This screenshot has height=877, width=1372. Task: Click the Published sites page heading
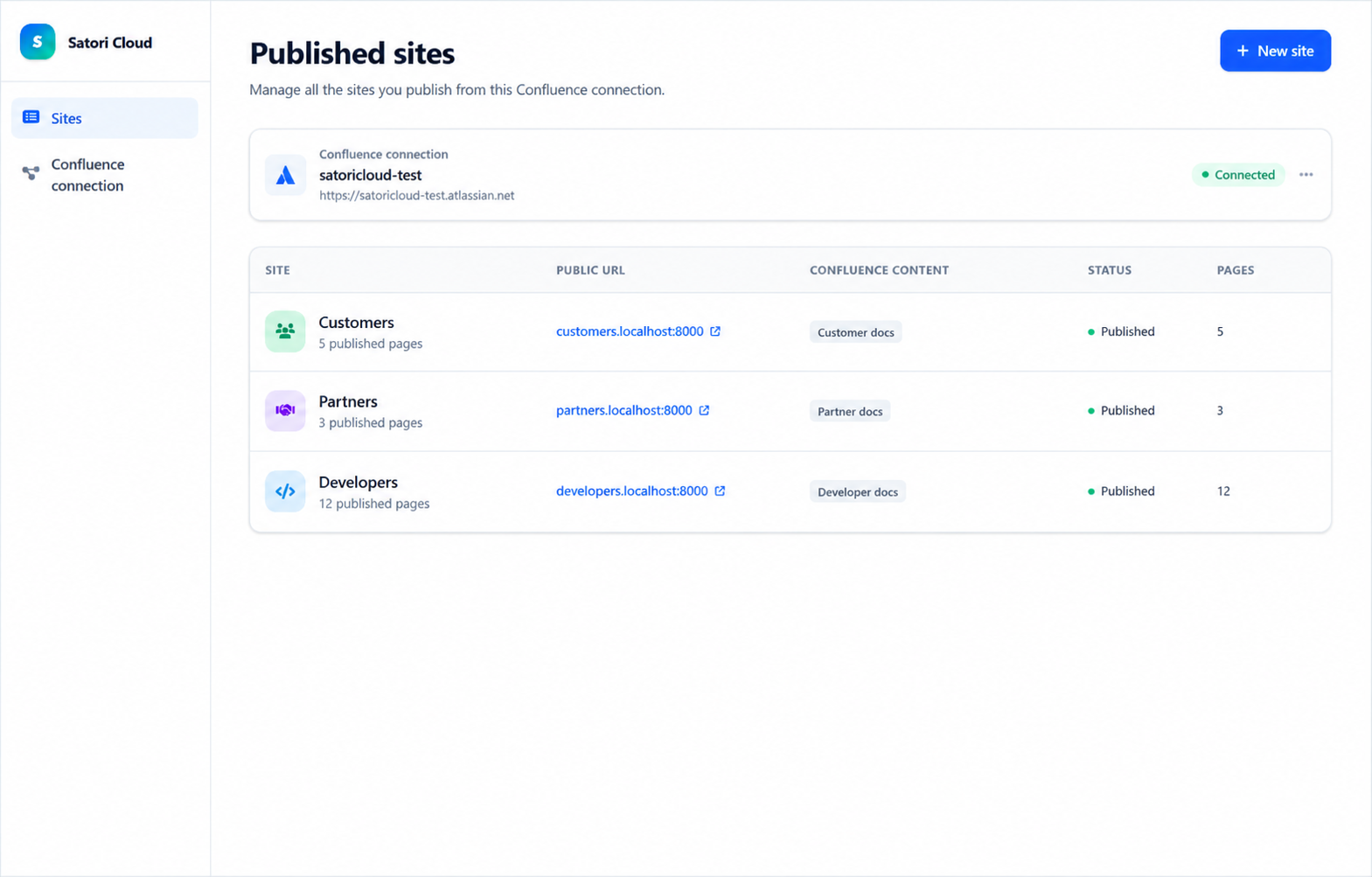point(352,53)
